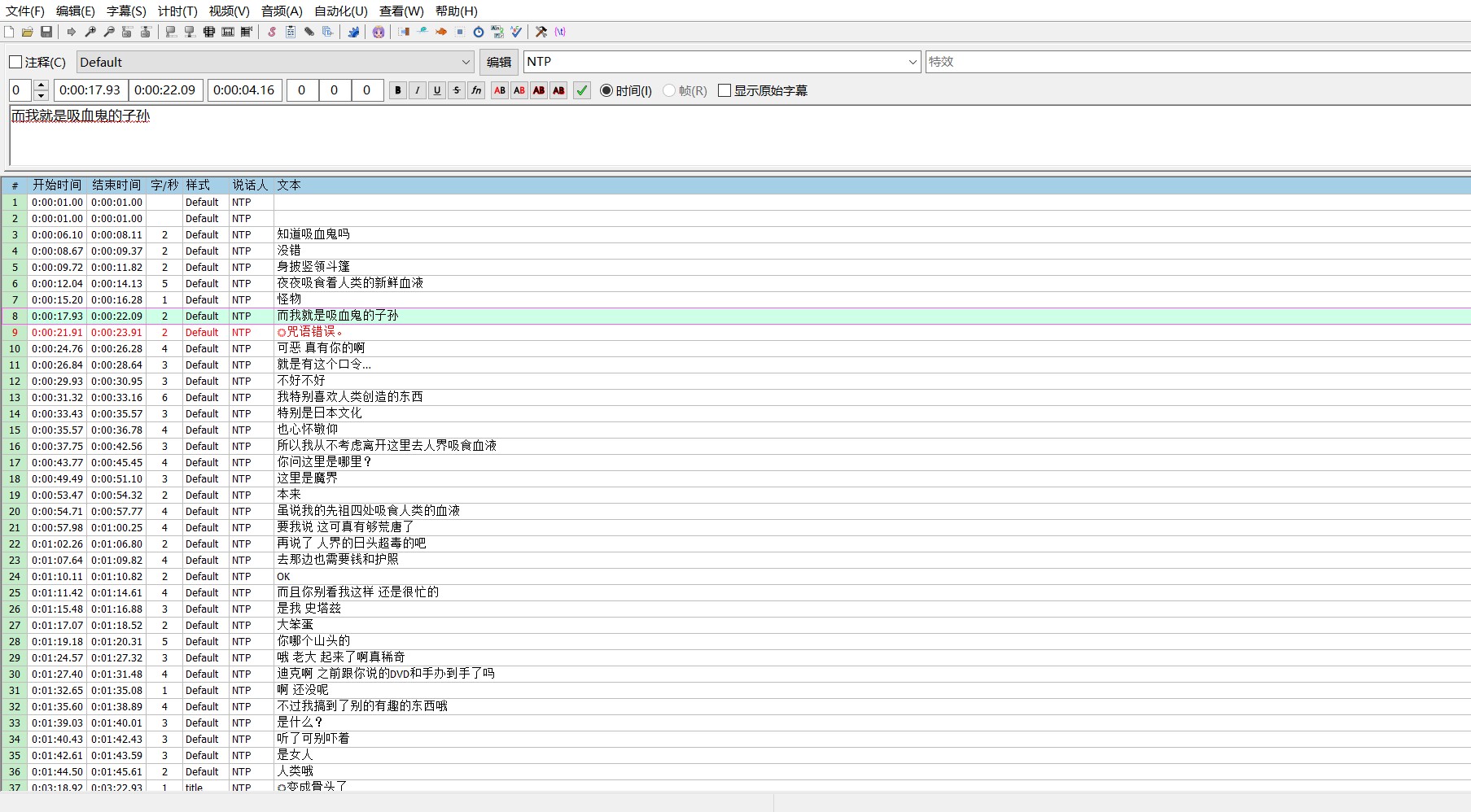1471x812 pixels.
Task: Open the 文件(F) menu
Action: 25,11
